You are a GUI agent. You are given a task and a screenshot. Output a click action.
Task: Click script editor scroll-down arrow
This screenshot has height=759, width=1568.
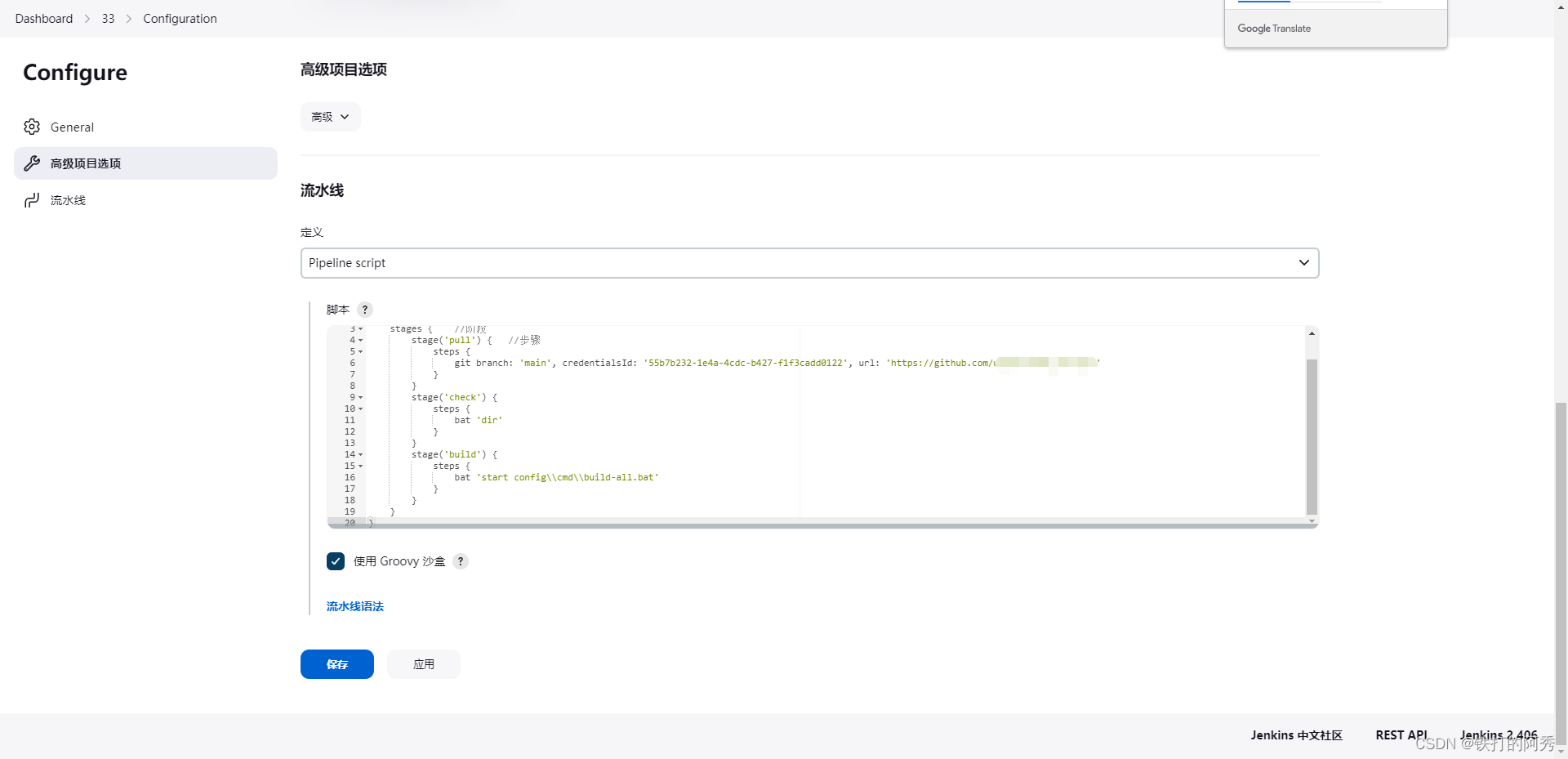point(1312,521)
